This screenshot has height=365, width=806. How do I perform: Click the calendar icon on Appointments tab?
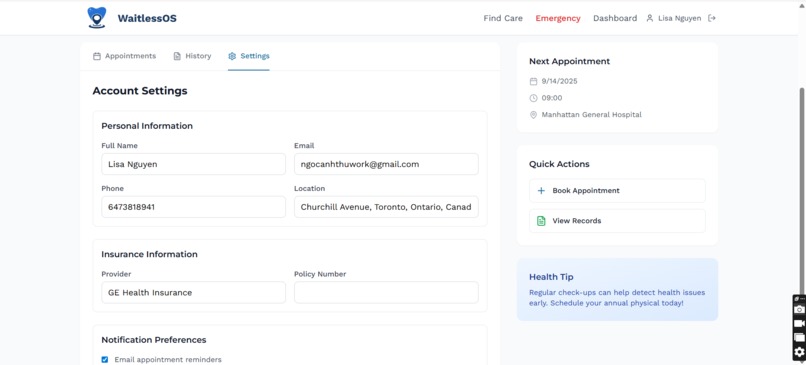(97, 56)
